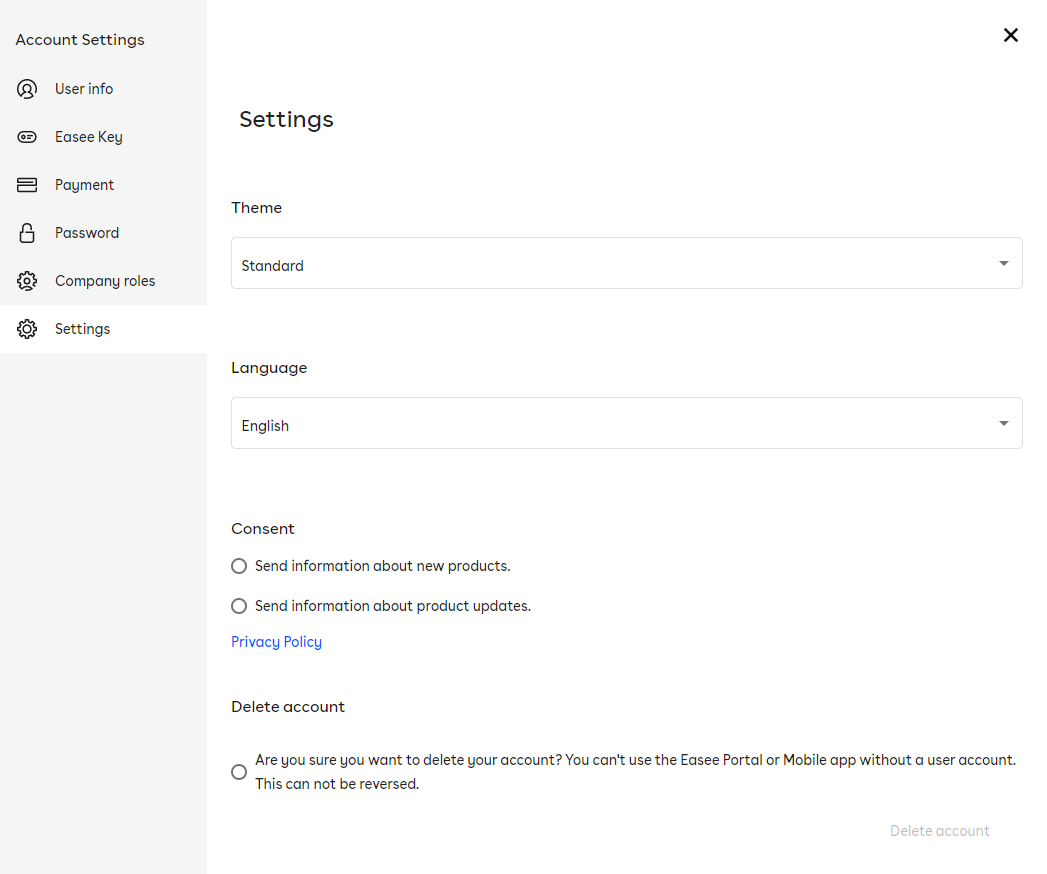The height and width of the screenshot is (874, 1047).
Task: Click the Theme dropdown arrow
Action: (1003, 263)
